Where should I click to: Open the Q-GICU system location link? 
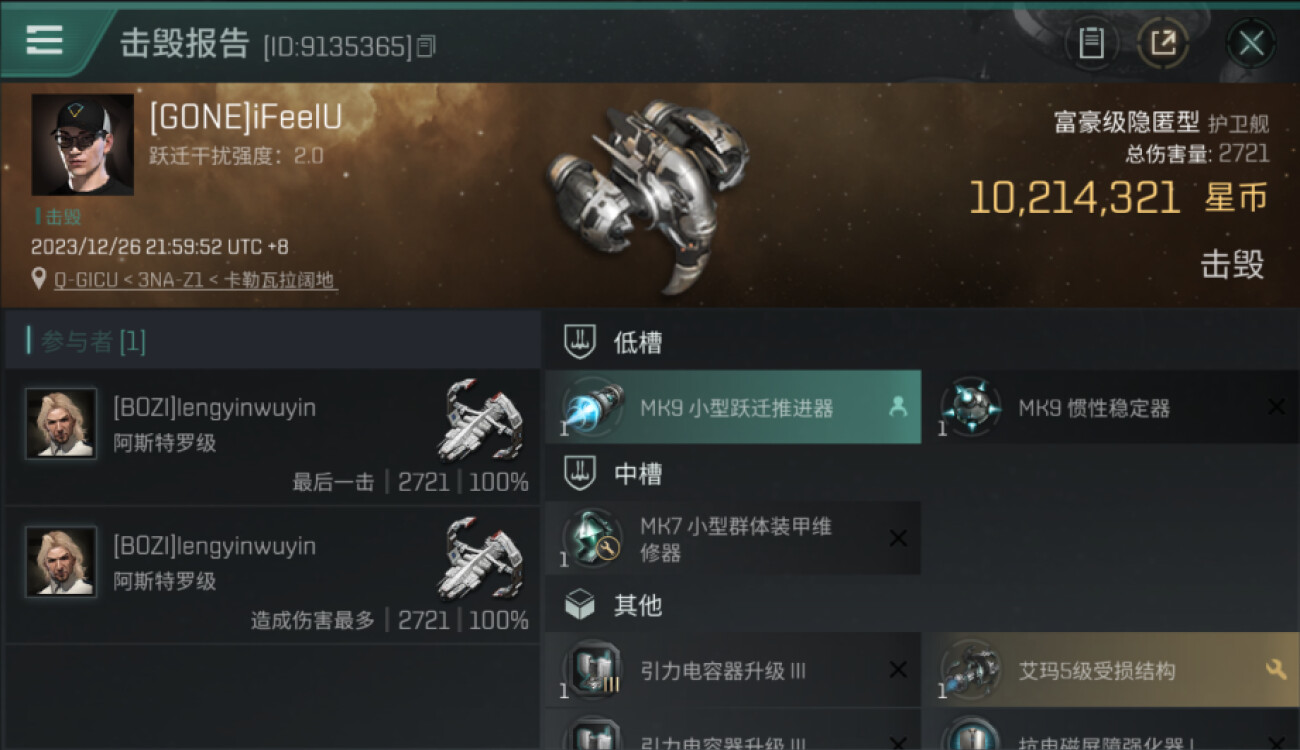pyautogui.click(x=195, y=280)
